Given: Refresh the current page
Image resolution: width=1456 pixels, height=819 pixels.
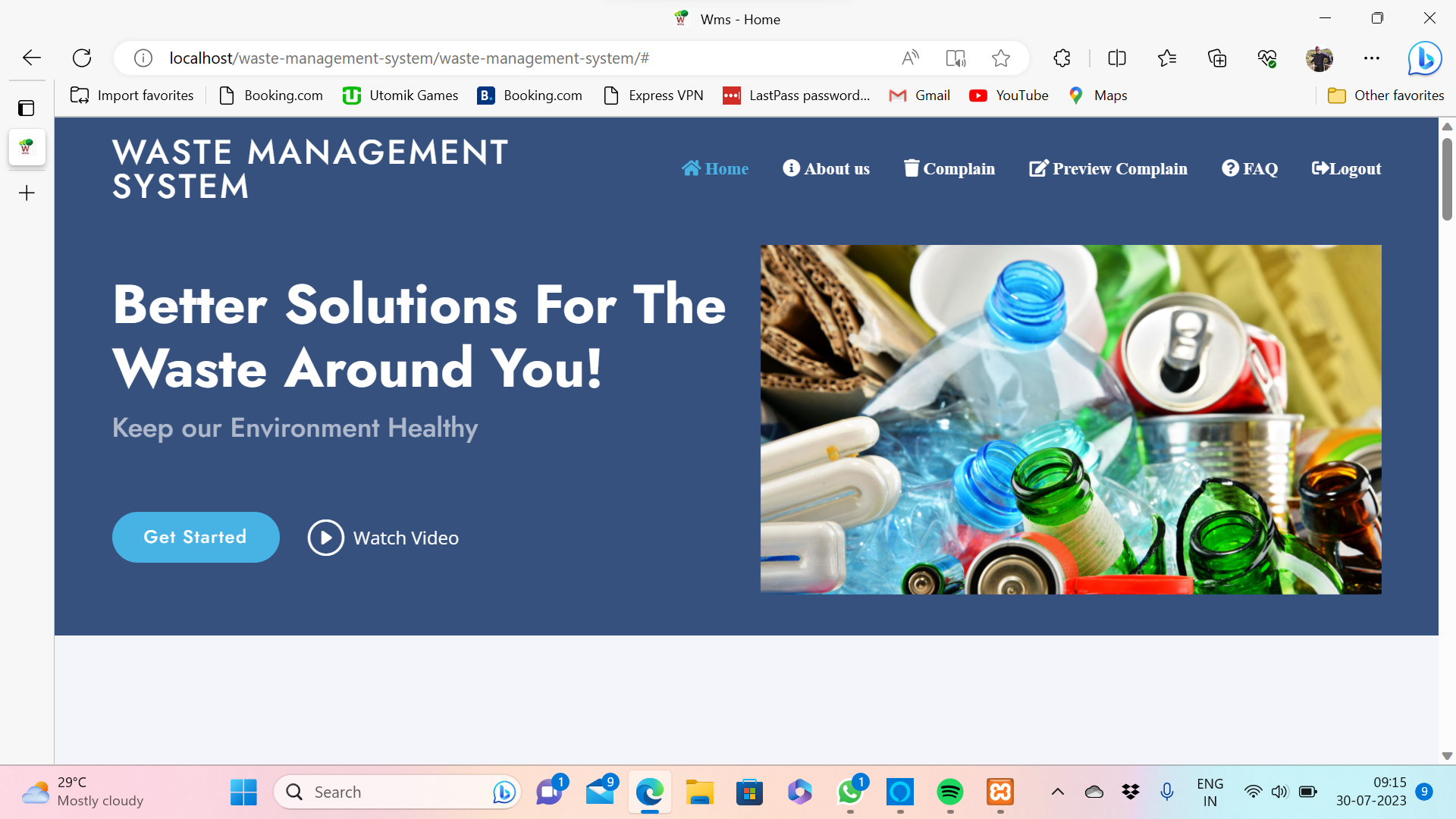Looking at the screenshot, I should click(82, 58).
